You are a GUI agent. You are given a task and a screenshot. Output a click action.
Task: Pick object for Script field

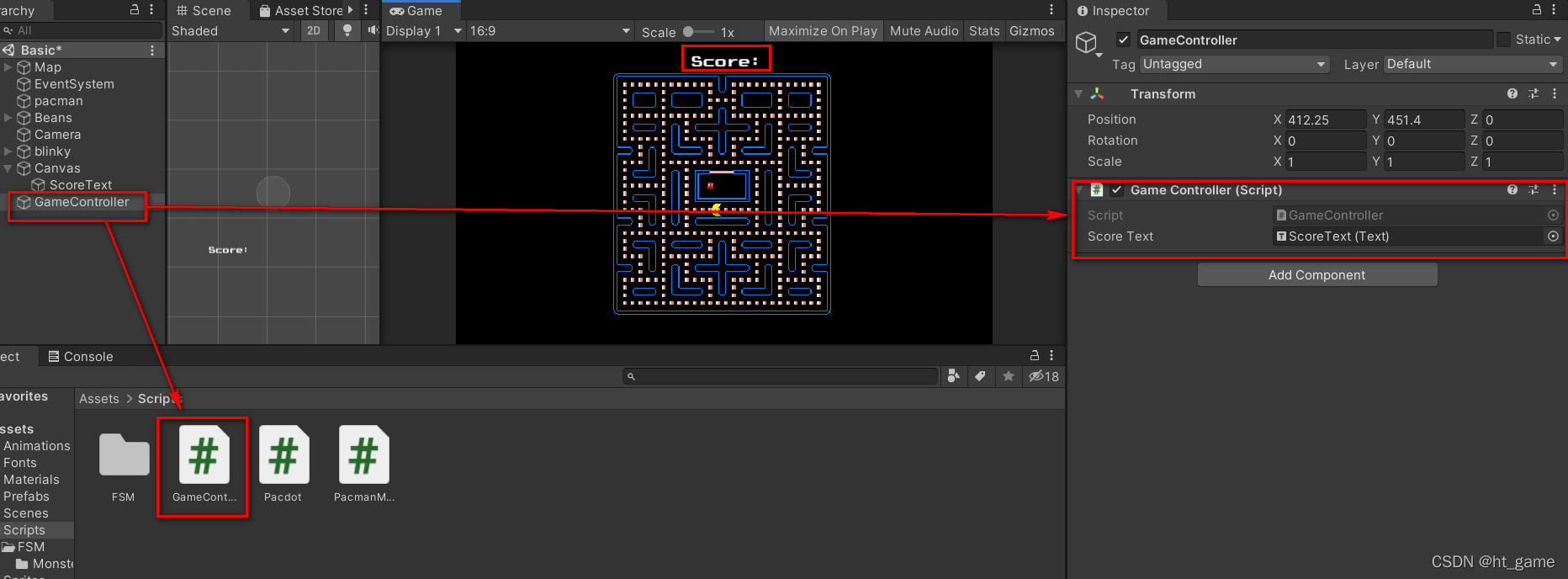pyautogui.click(x=1553, y=215)
